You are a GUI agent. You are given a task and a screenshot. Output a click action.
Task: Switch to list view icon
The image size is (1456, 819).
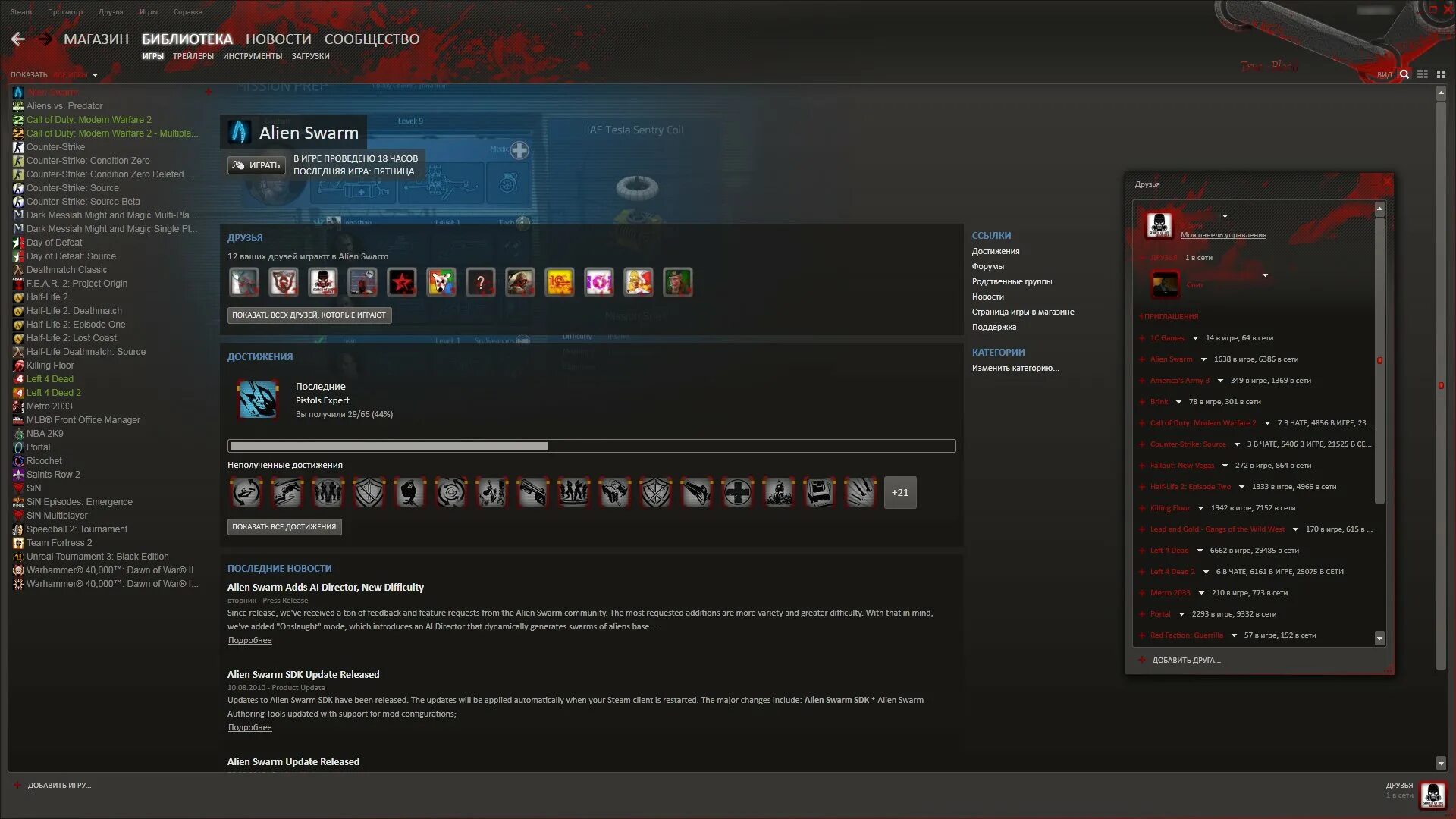(x=1423, y=74)
